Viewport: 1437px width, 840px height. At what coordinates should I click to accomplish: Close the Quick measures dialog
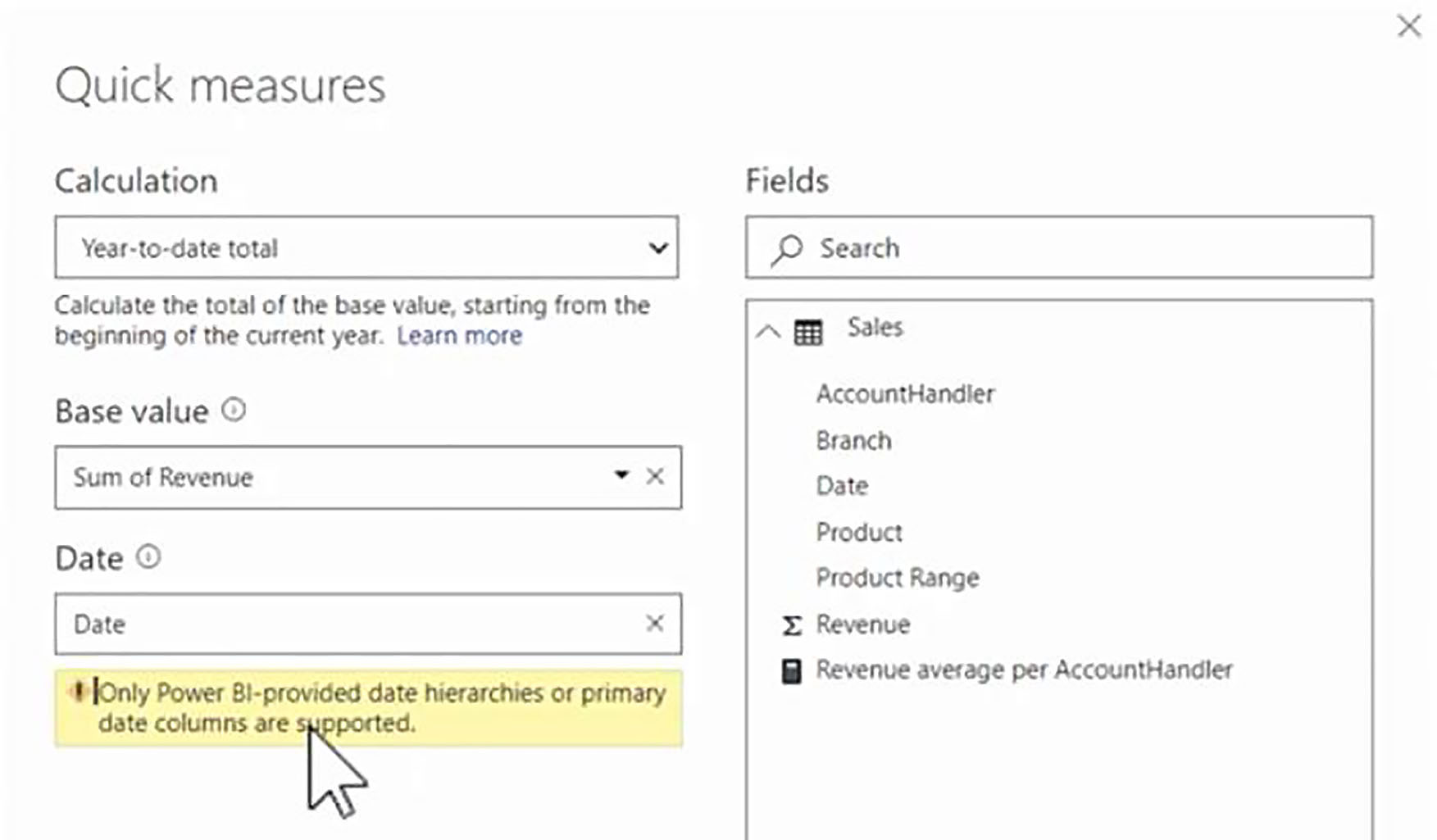1409,26
